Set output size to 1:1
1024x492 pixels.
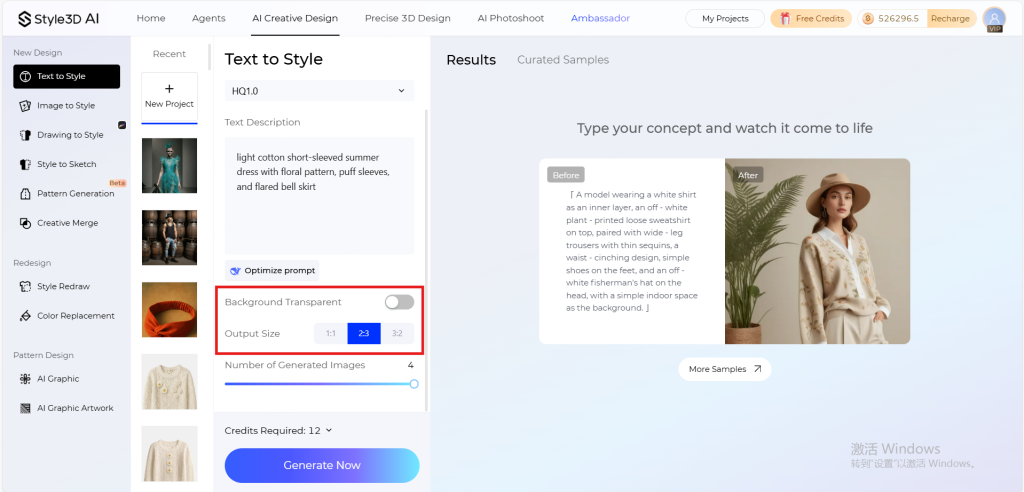330,333
